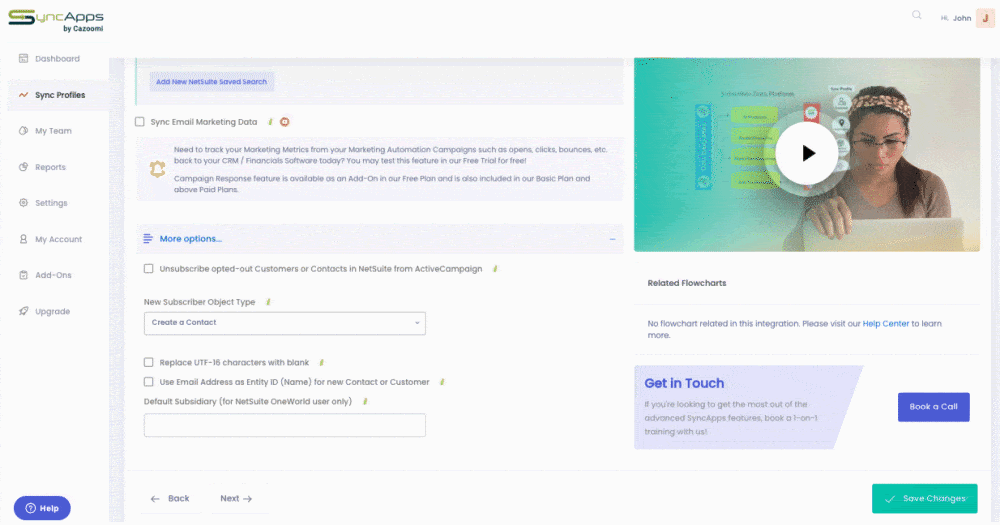
Task: Open the John user avatar menu
Action: coord(985,18)
